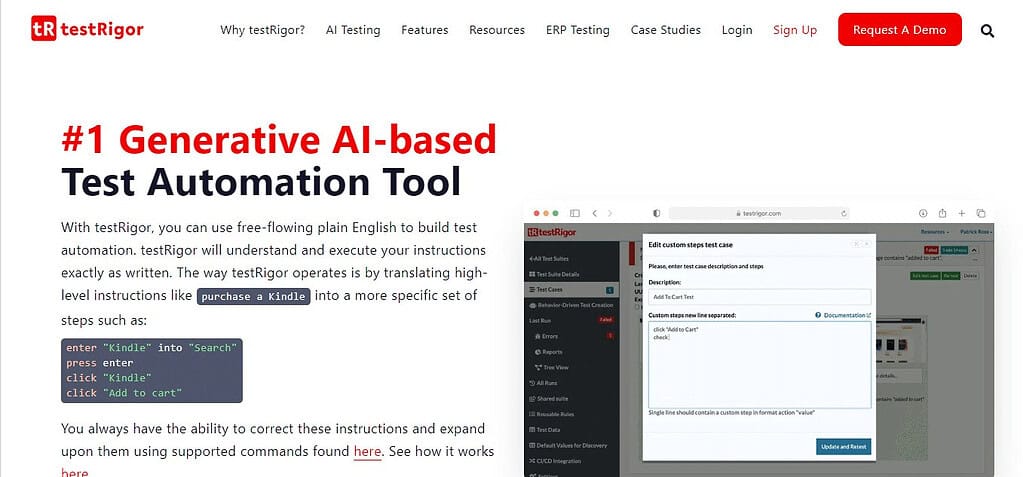Click the testRigor logo in the page header
The height and width of the screenshot is (477, 1023).
(x=87, y=29)
